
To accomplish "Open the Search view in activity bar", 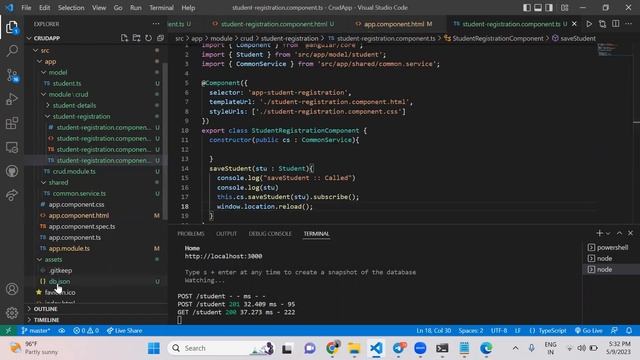I will point(12,51).
